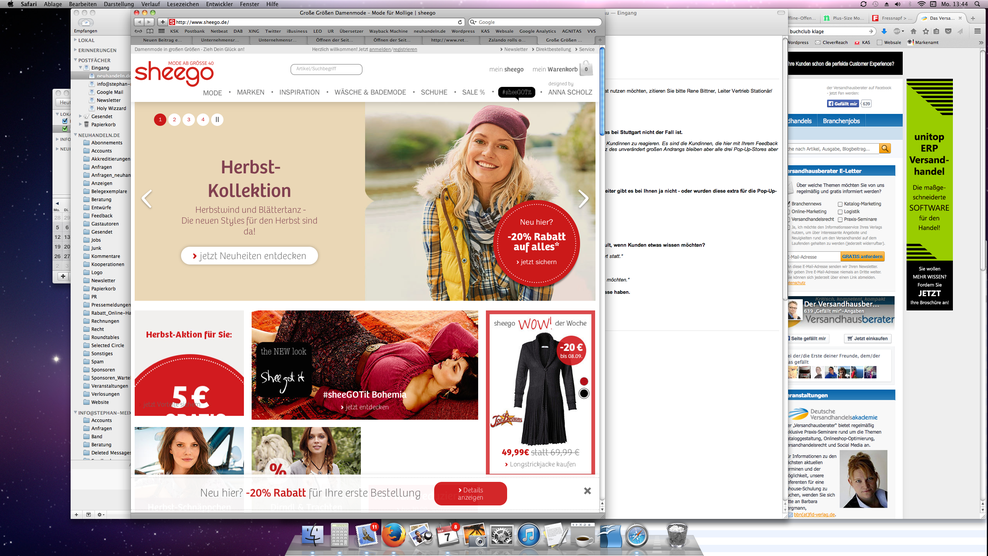Click 'Details anzeigen' red button
Image resolution: width=988 pixels, height=556 pixels.
[x=470, y=494]
